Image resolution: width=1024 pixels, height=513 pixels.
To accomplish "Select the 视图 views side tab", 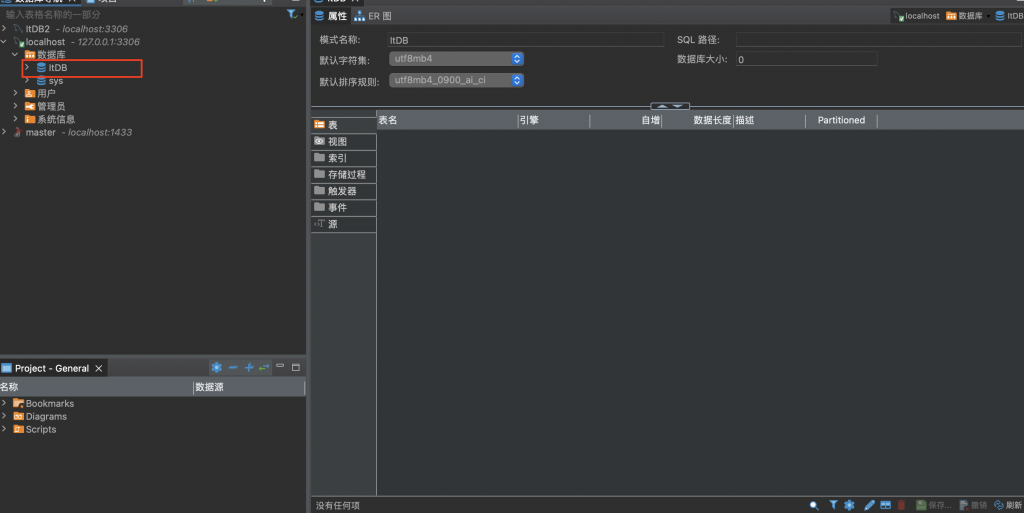I will (x=344, y=141).
